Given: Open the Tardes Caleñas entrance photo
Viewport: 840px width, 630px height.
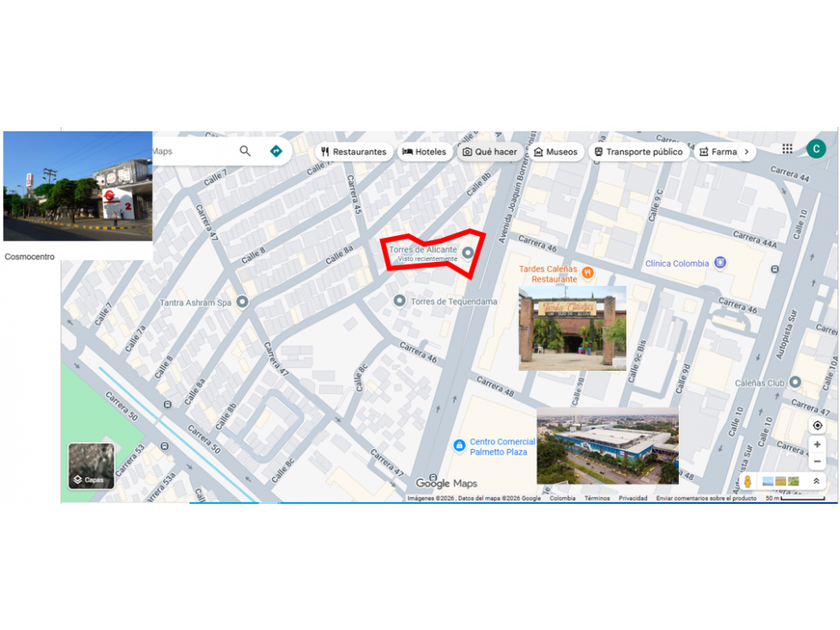Looking at the screenshot, I should coord(572,328).
